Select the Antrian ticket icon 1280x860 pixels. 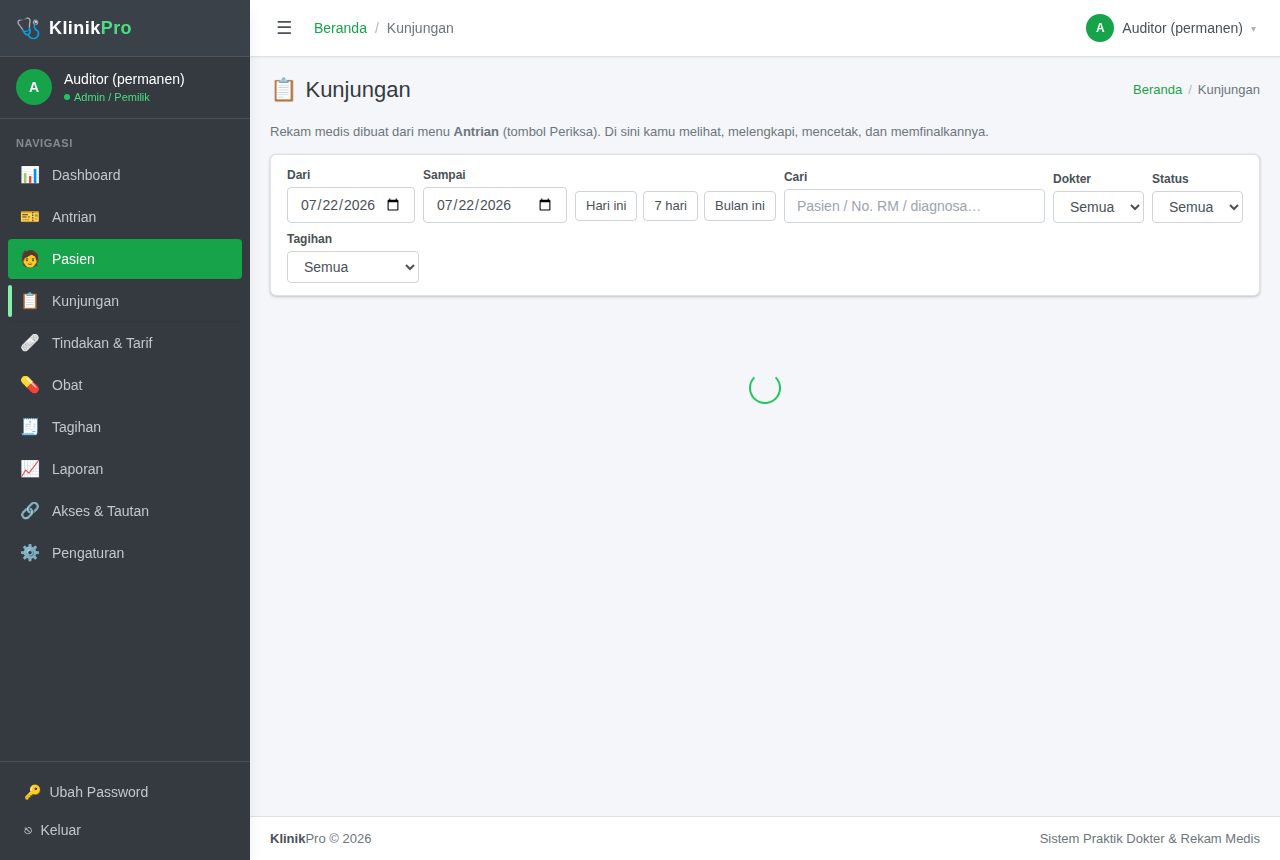point(30,217)
